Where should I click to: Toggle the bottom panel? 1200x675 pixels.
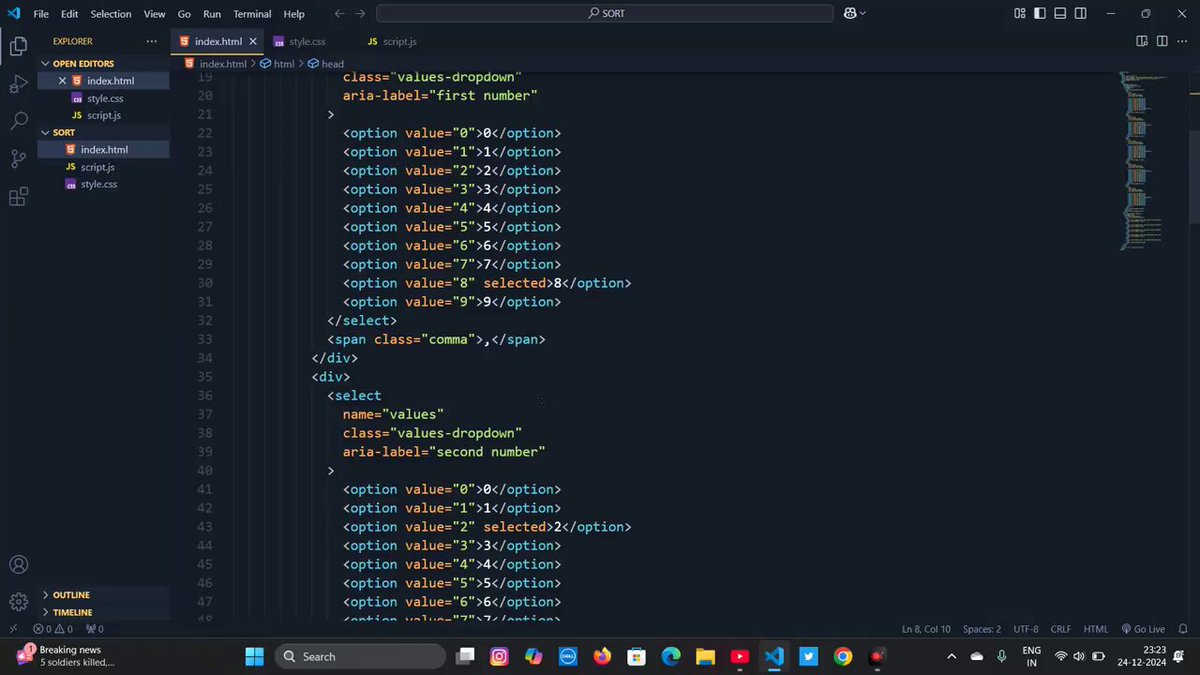coord(1061,13)
